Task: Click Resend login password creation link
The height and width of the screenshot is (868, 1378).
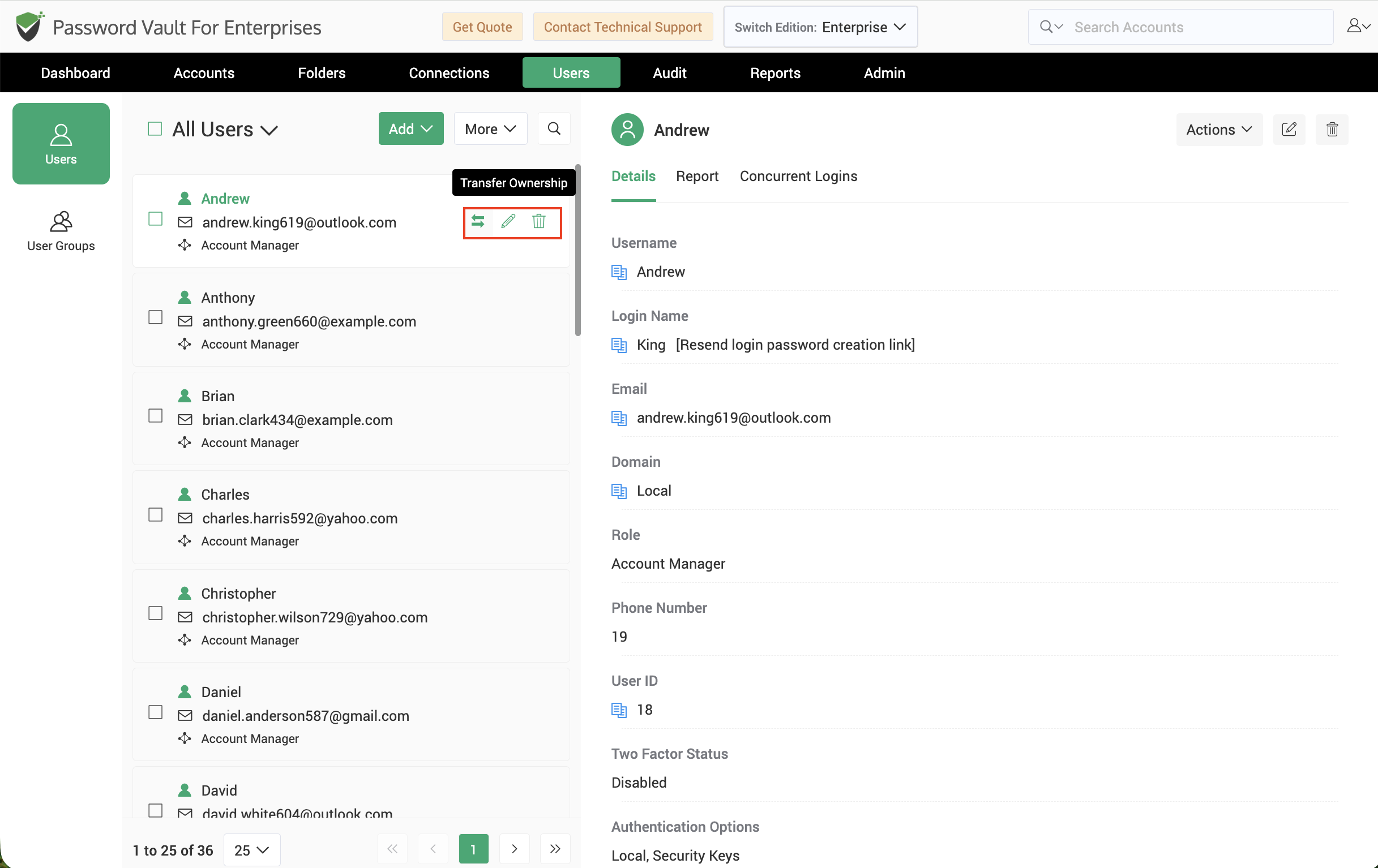Action: (x=795, y=345)
